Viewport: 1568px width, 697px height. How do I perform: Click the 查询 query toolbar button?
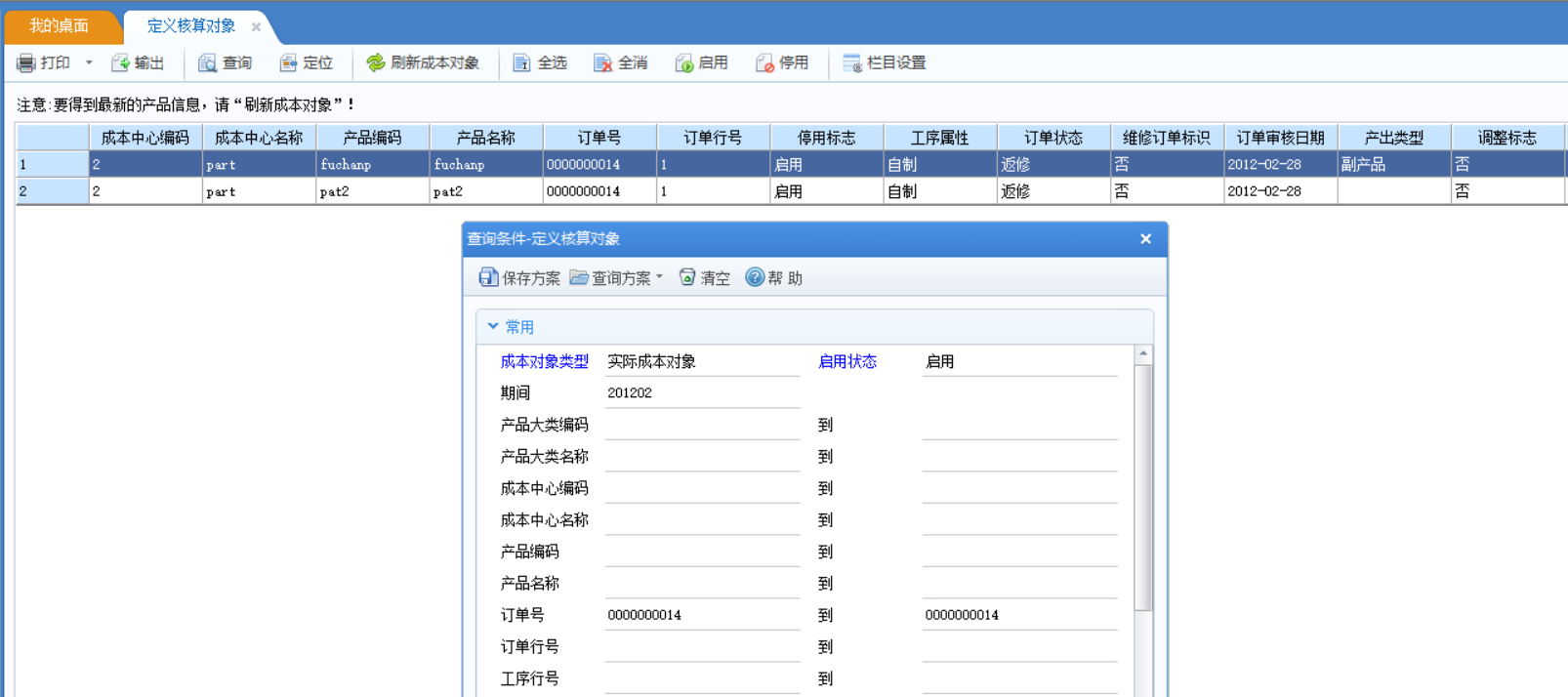pyautogui.click(x=226, y=63)
